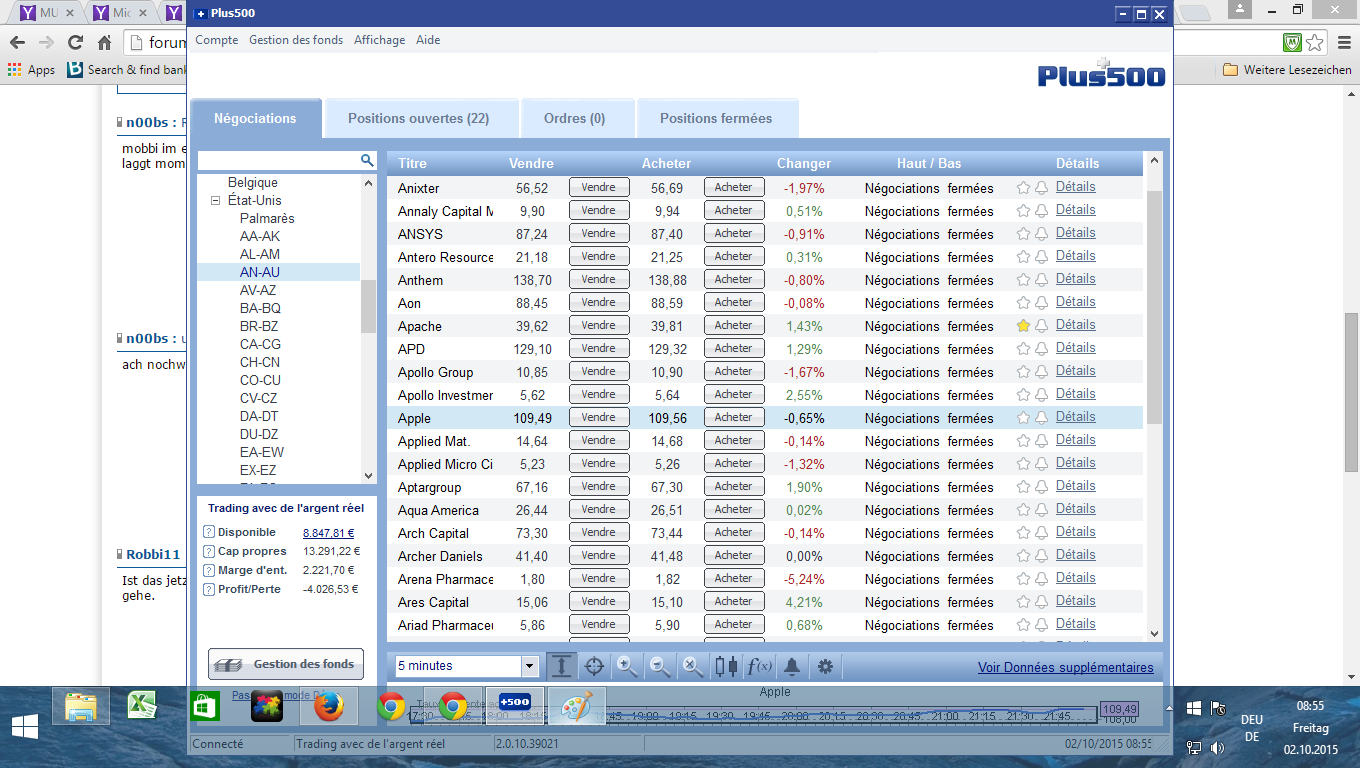Open the Affichage menu
Image resolution: width=1360 pixels, height=768 pixels.
point(379,40)
